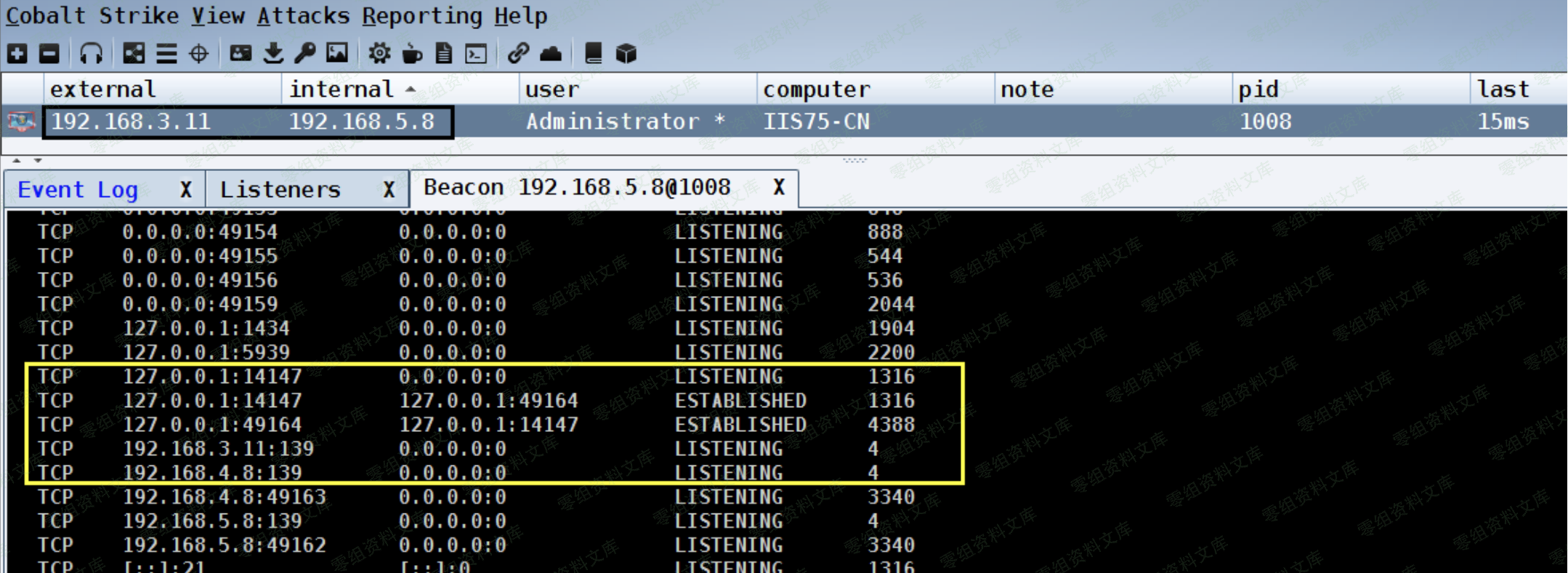Open the Reporting menu
The height and width of the screenshot is (573, 1568).
tap(421, 15)
